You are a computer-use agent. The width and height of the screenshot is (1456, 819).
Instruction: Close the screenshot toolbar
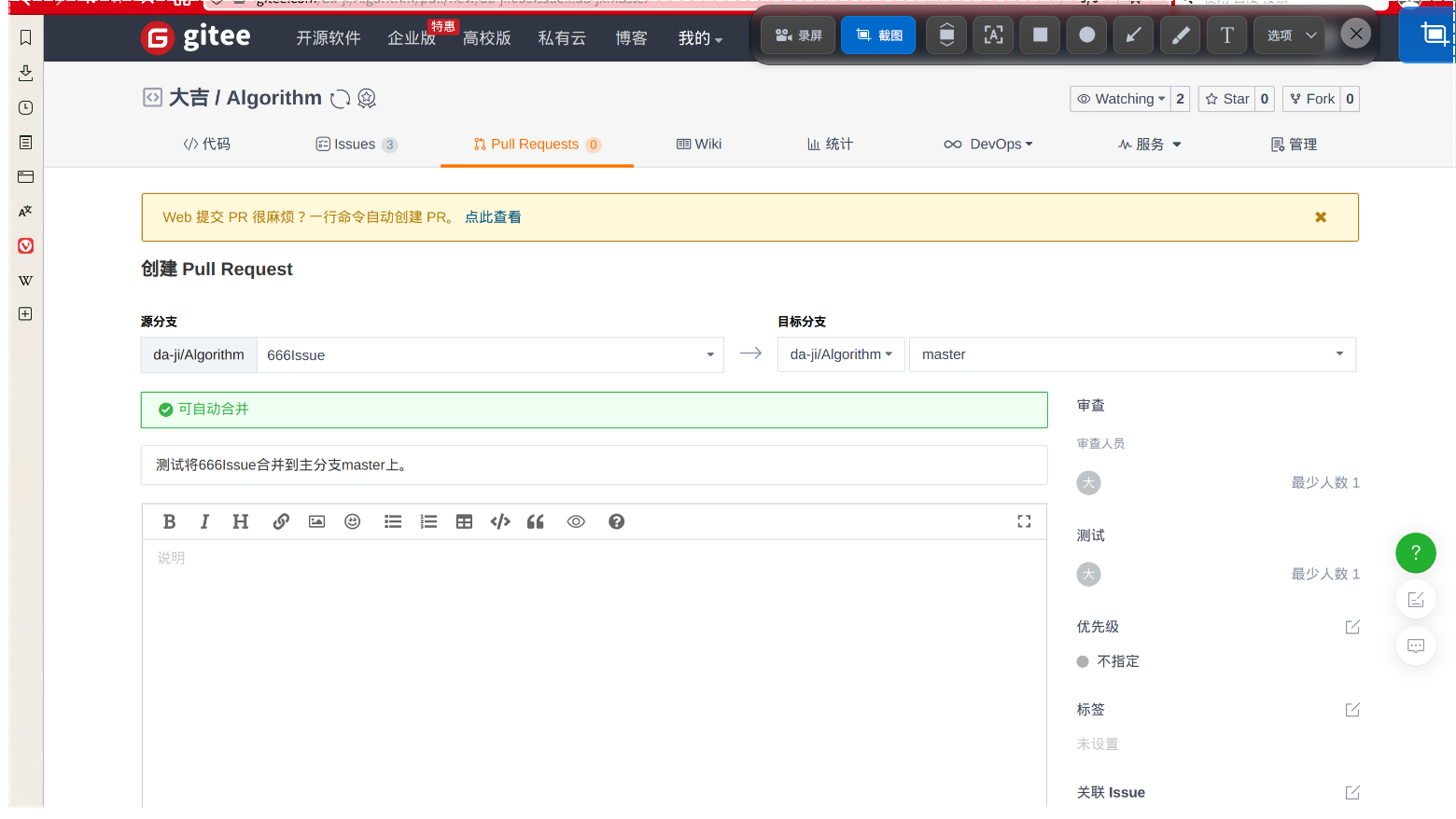(1356, 35)
